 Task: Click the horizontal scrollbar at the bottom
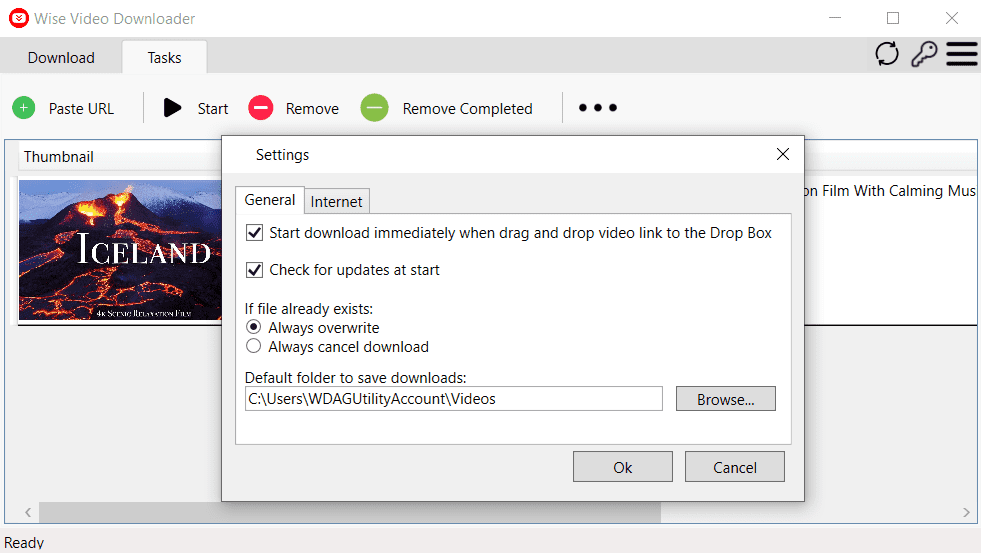pos(350,512)
